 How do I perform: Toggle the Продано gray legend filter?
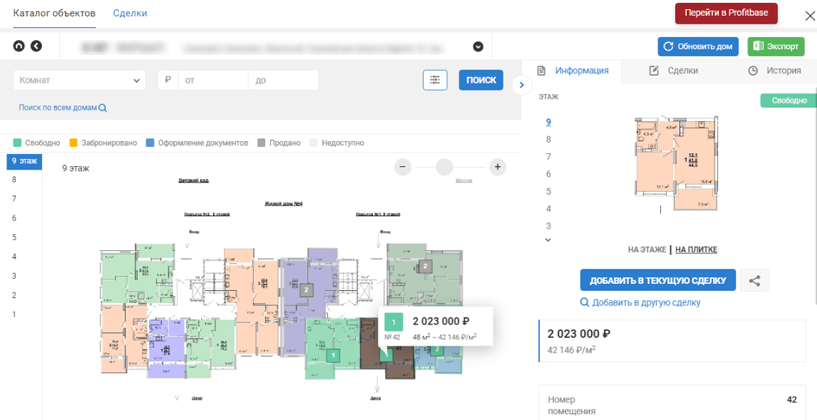tap(279, 143)
